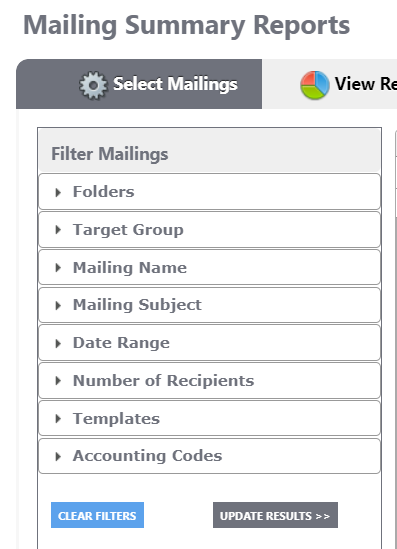Viewport: 397px width, 549px height.
Task: Click the pie chart icon for View Reports
Action: 315,85
